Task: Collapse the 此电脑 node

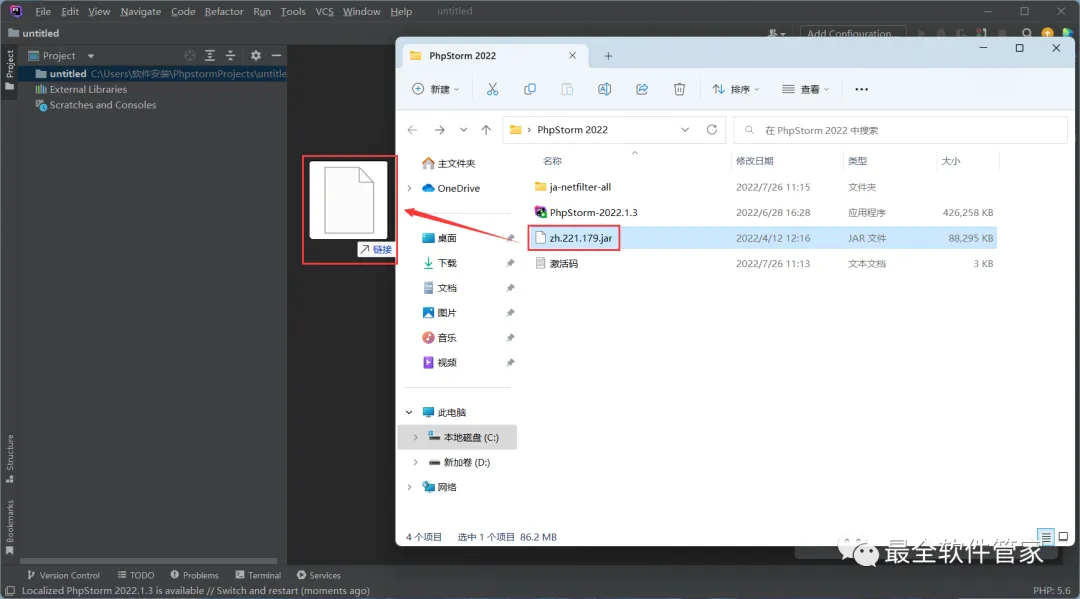Action: pos(409,412)
